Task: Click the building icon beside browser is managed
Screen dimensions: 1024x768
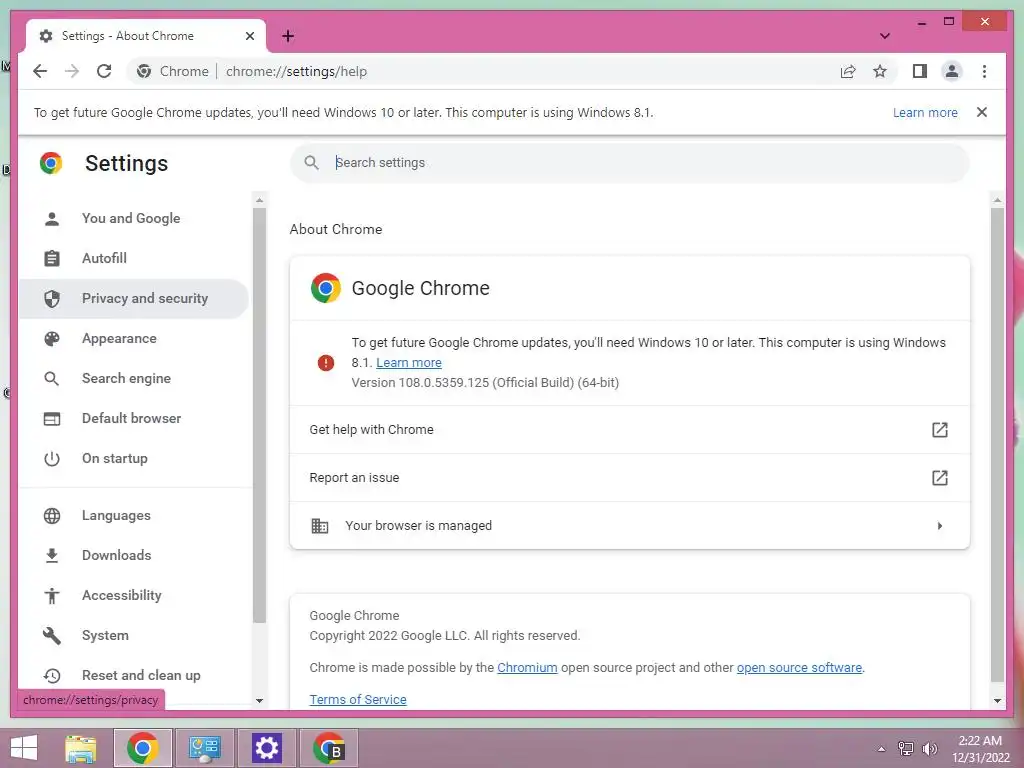Action: click(319, 526)
